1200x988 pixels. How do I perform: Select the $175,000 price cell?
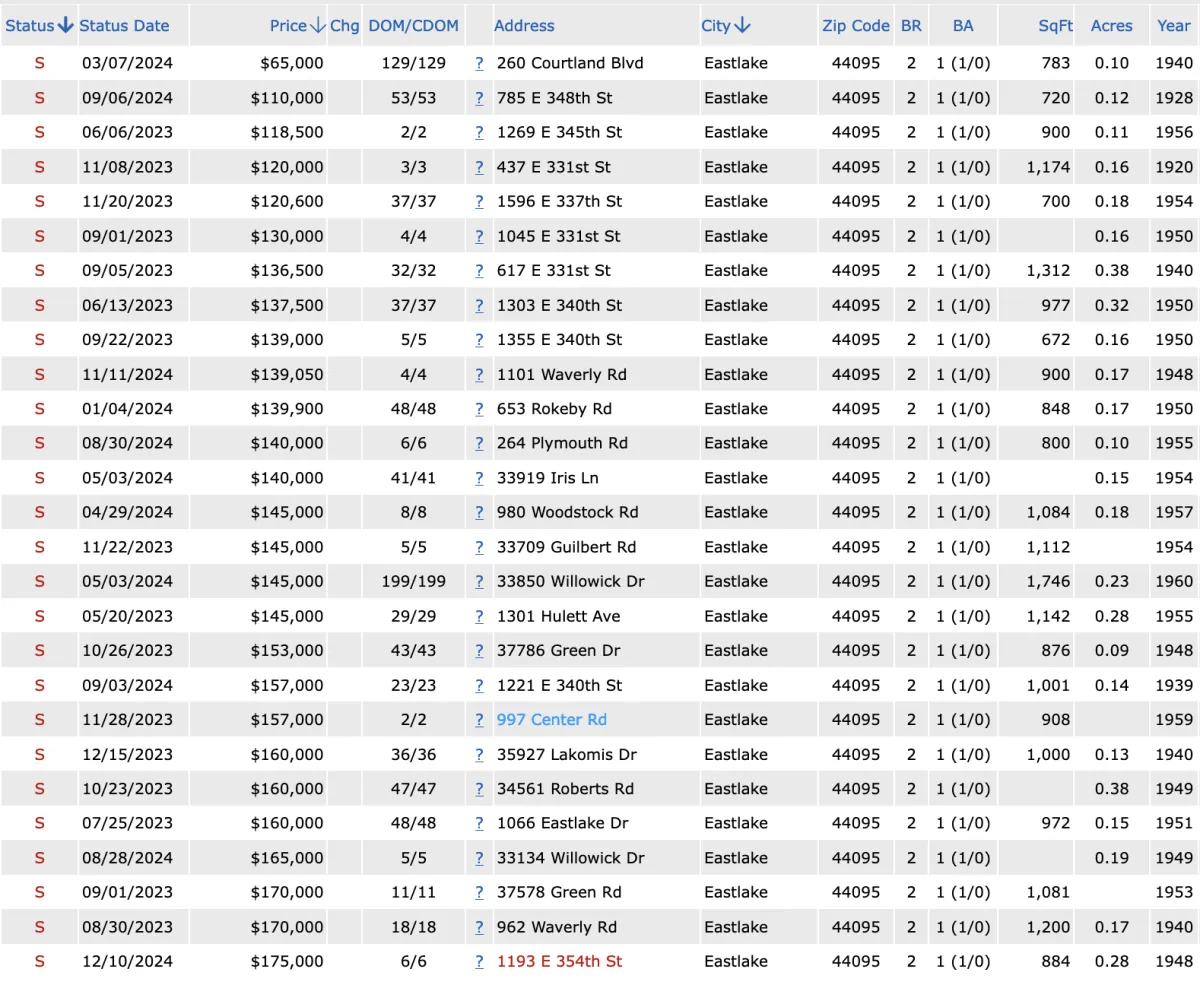click(x=287, y=961)
